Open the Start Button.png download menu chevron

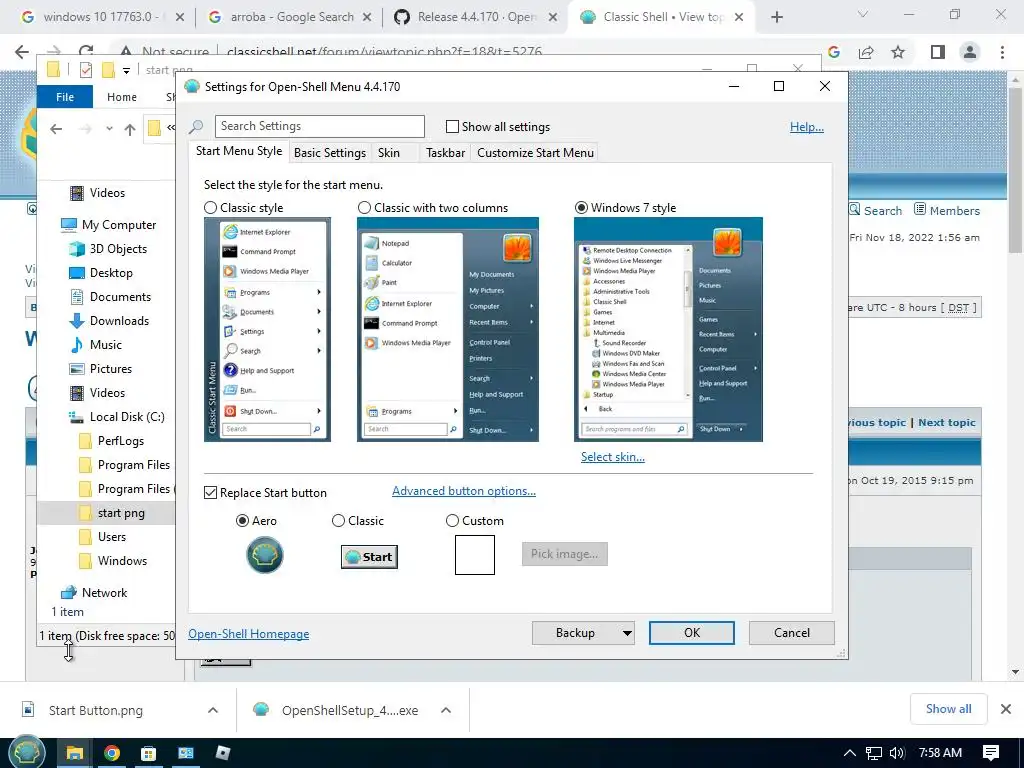click(213, 711)
